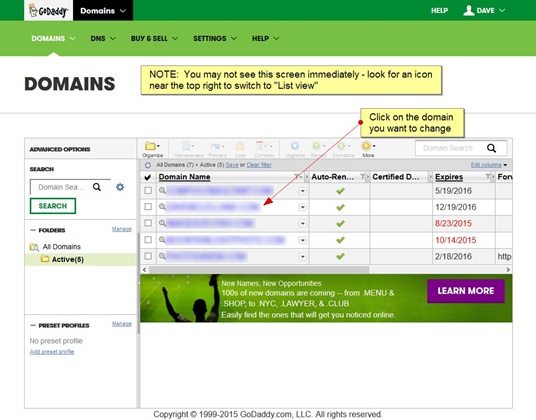Click the All Domains folder icon
The height and width of the screenshot is (420, 536).
(34, 247)
